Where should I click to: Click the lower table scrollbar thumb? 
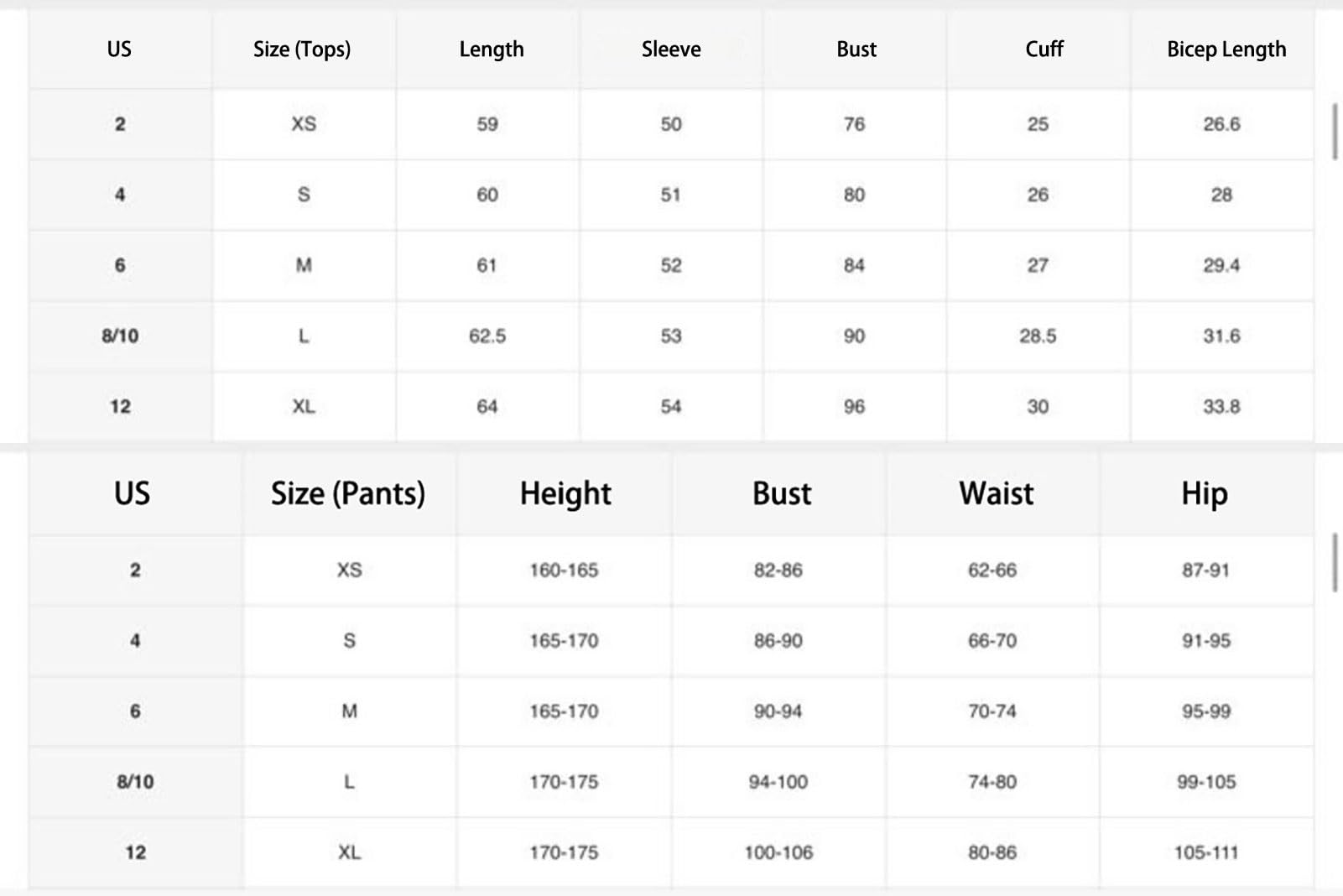1335,562
